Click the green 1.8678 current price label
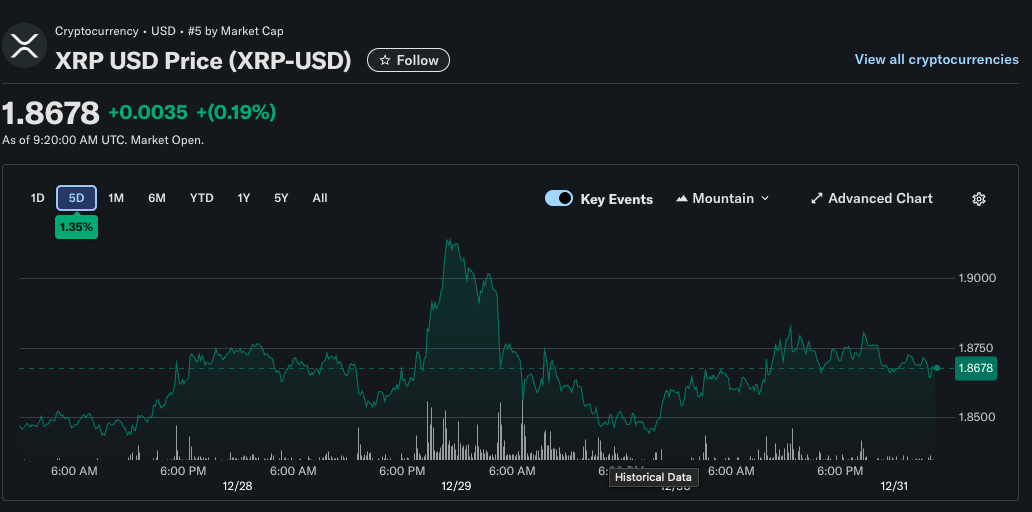This screenshot has height=512, width=1032. [975, 369]
